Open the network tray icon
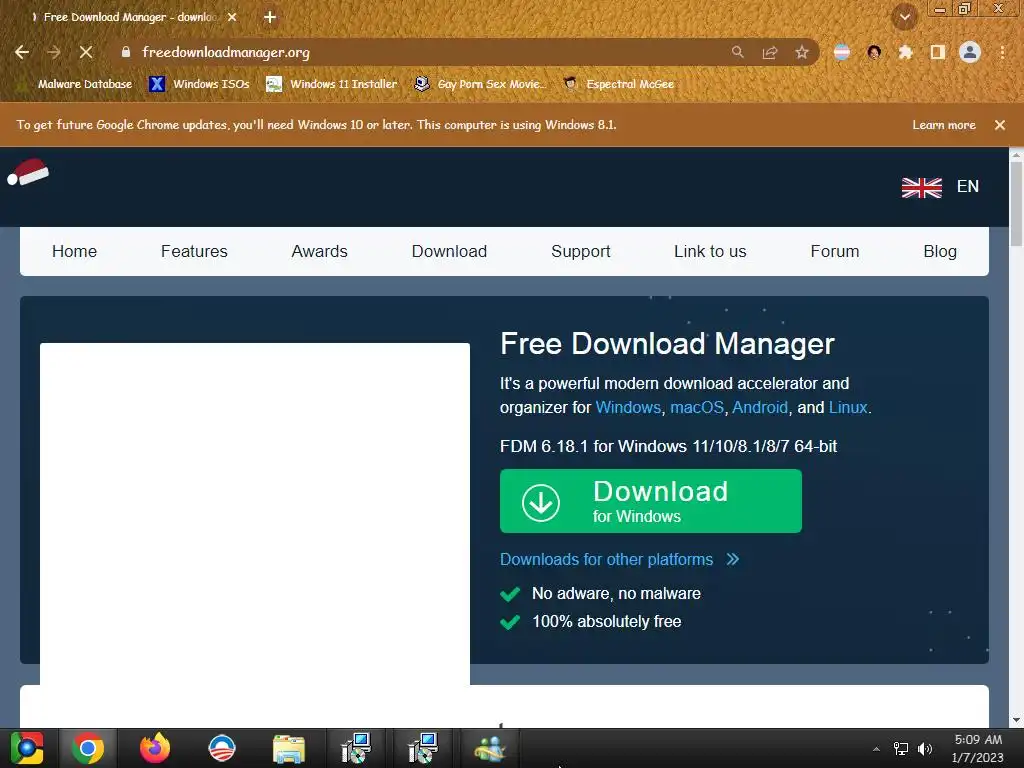 pos(901,749)
